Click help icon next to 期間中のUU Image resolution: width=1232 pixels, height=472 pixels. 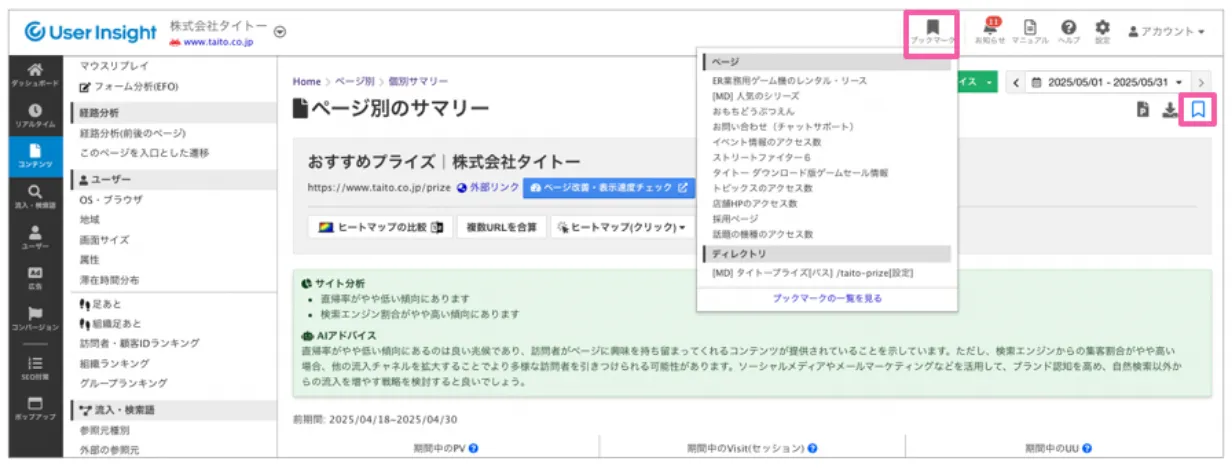(1086, 449)
